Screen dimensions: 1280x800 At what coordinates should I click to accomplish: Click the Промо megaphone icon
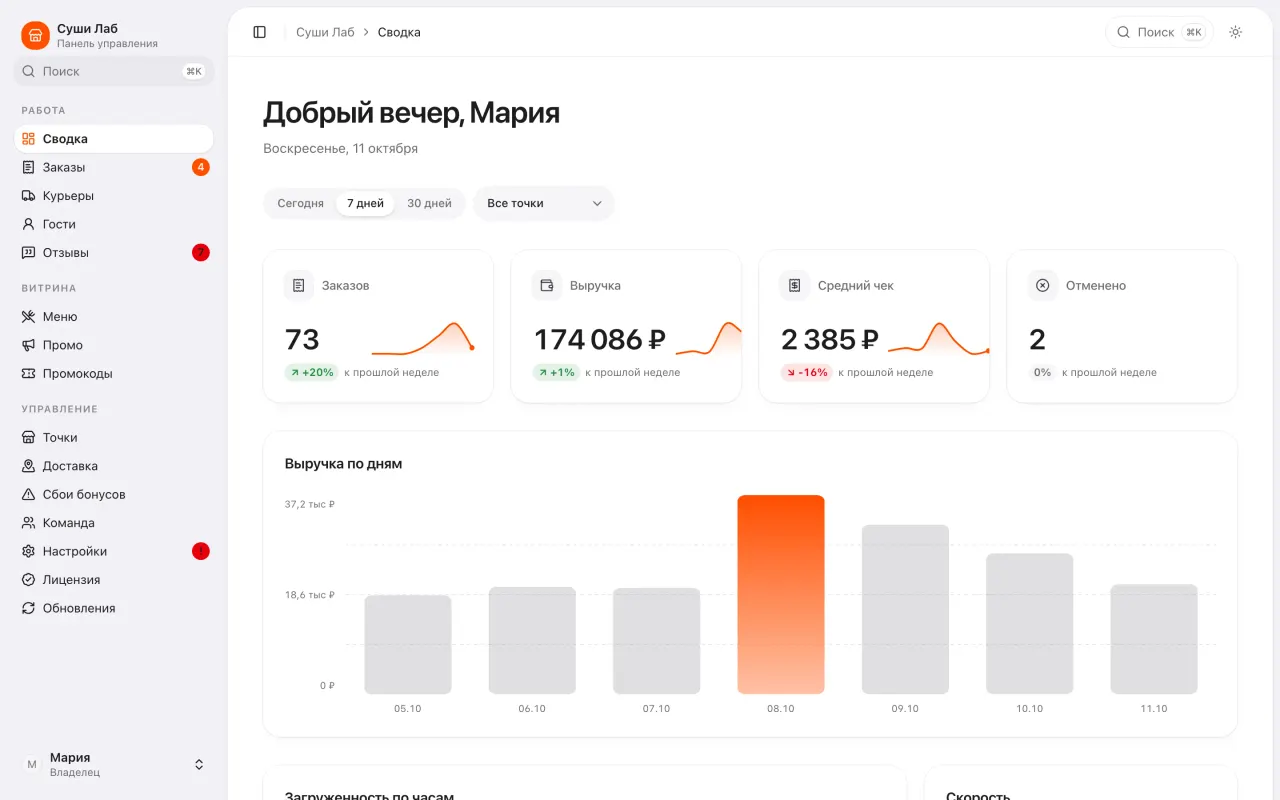coord(29,345)
